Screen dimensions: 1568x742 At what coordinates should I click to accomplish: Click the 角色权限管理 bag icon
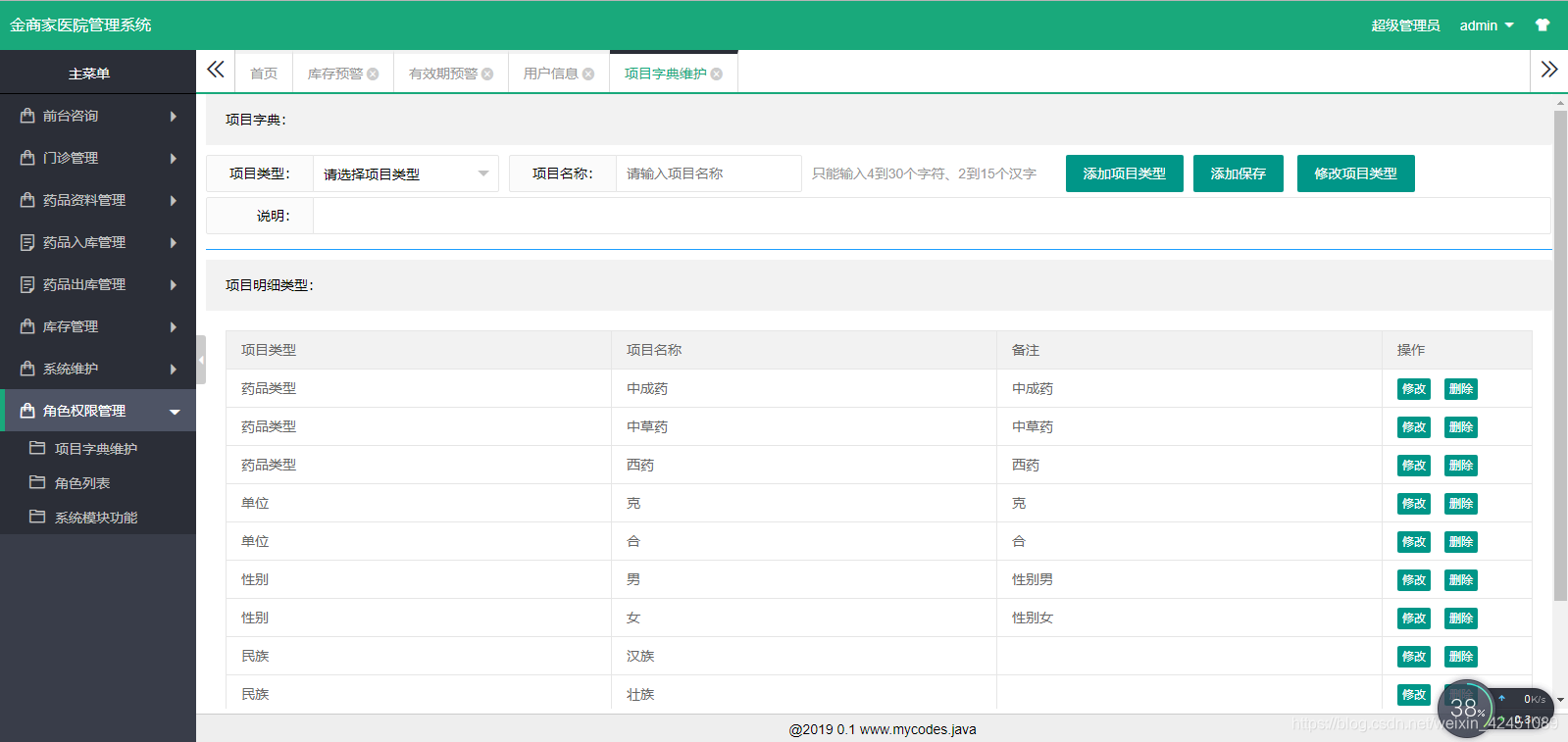27,411
